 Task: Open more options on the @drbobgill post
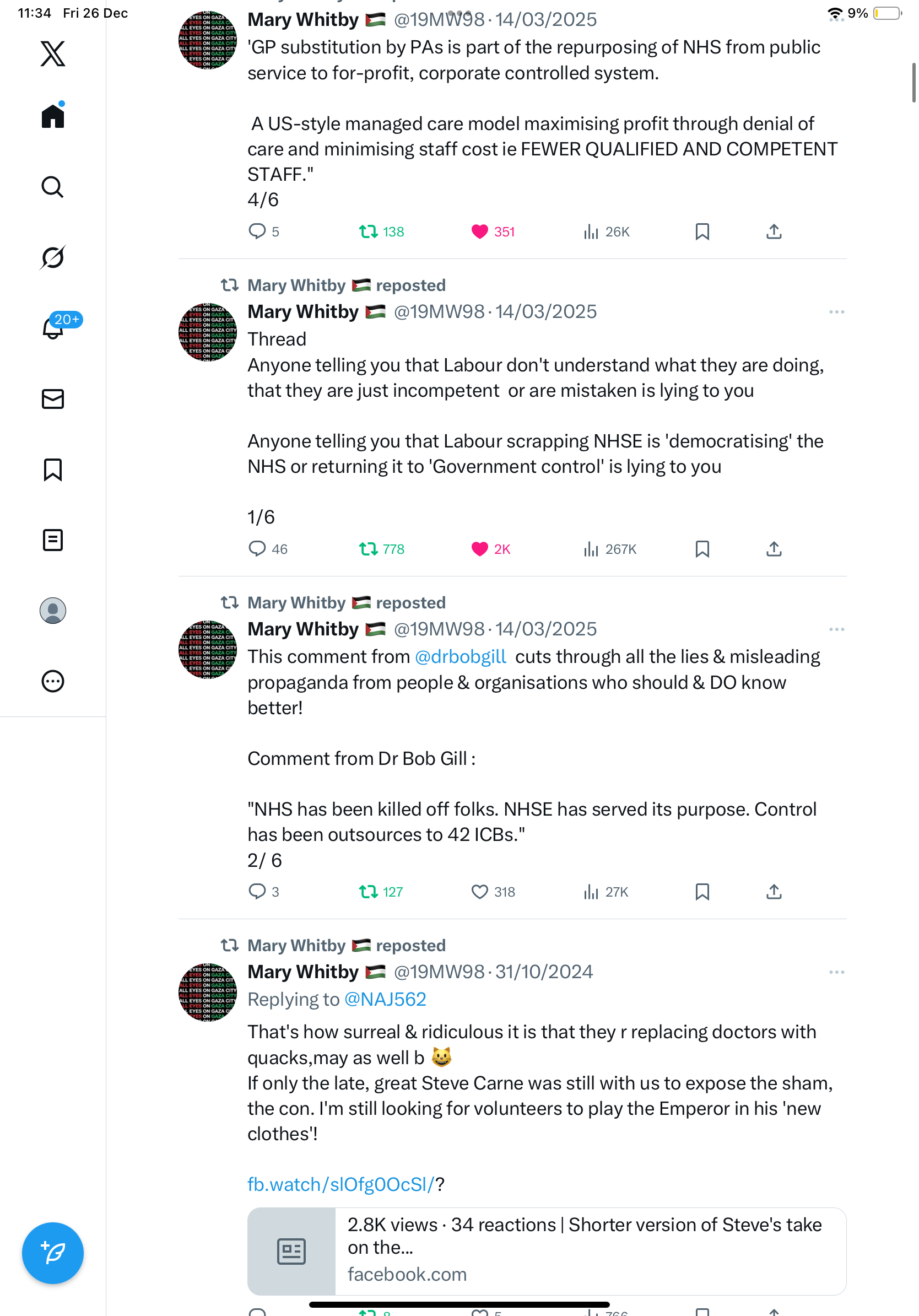[x=836, y=629]
